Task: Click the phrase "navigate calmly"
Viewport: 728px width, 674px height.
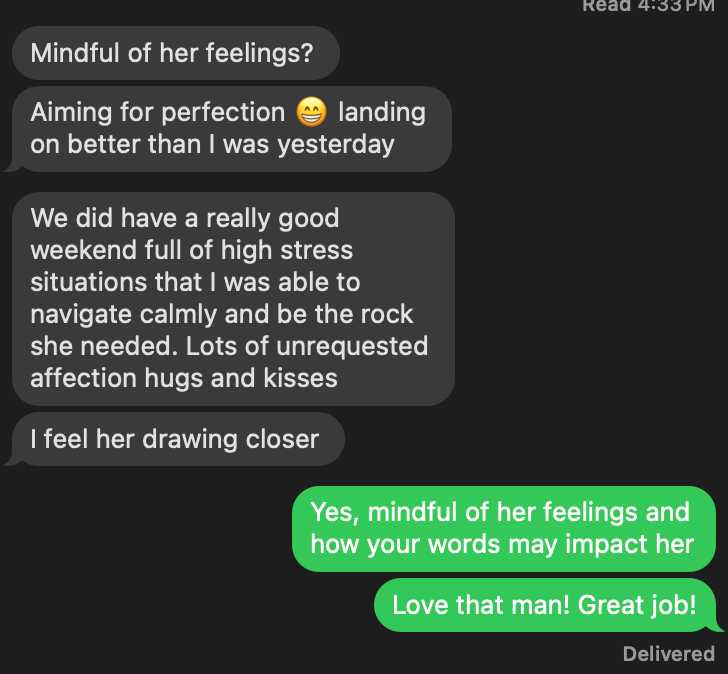Action: (123, 314)
